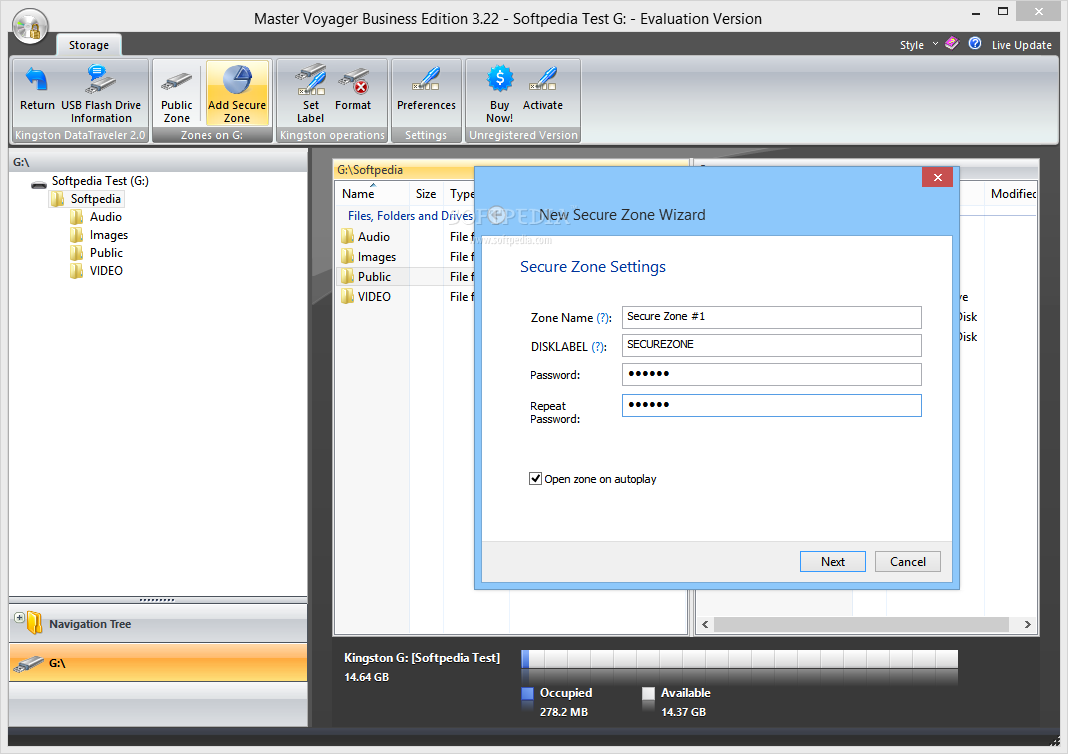Click the disk usage bar for Kingston G:
1068x754 pixels.
click(x=739, y=659)
